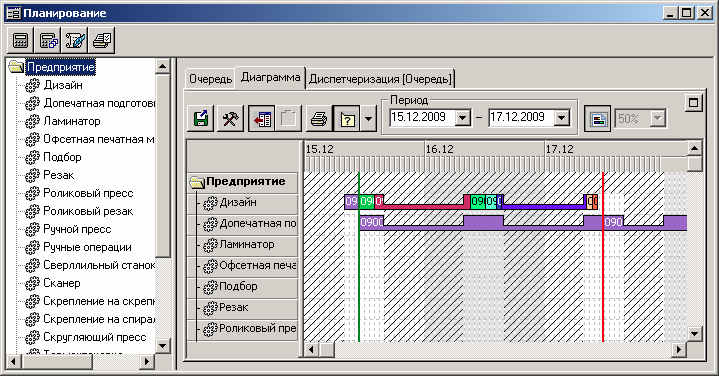Screen dimensions: 719x376
Task: Select Ручной пресс in left tree
Action: click(77, 229)
